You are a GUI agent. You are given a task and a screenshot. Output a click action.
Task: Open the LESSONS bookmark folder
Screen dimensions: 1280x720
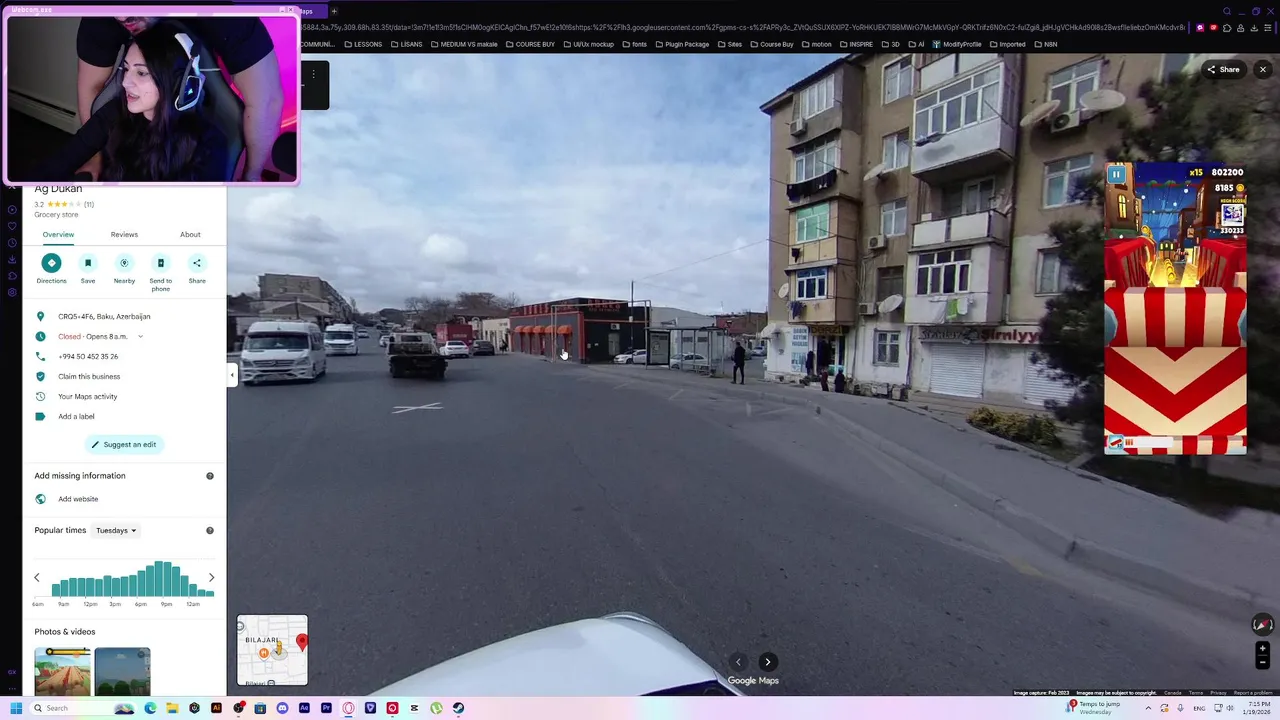pos(363,44)
